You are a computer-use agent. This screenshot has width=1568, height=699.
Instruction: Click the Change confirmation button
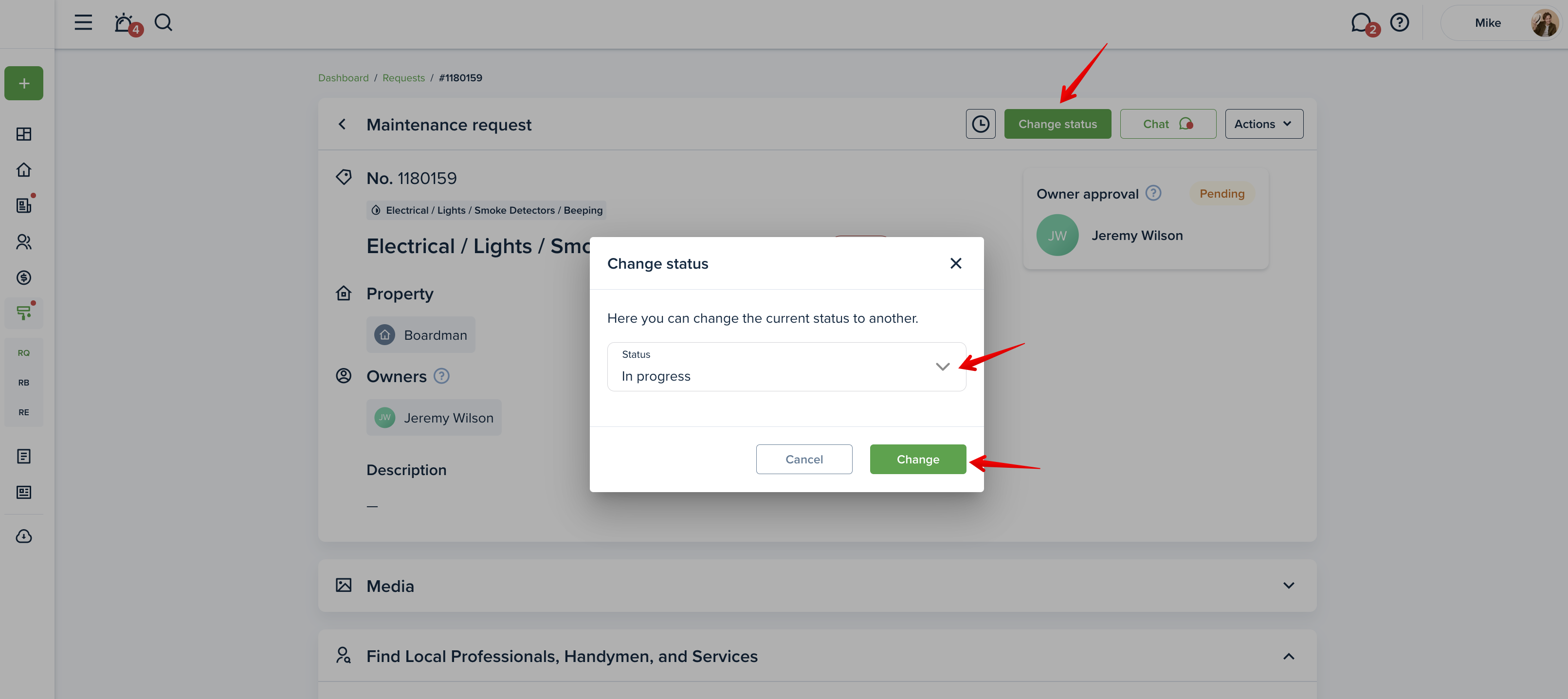tap(917, 459)
